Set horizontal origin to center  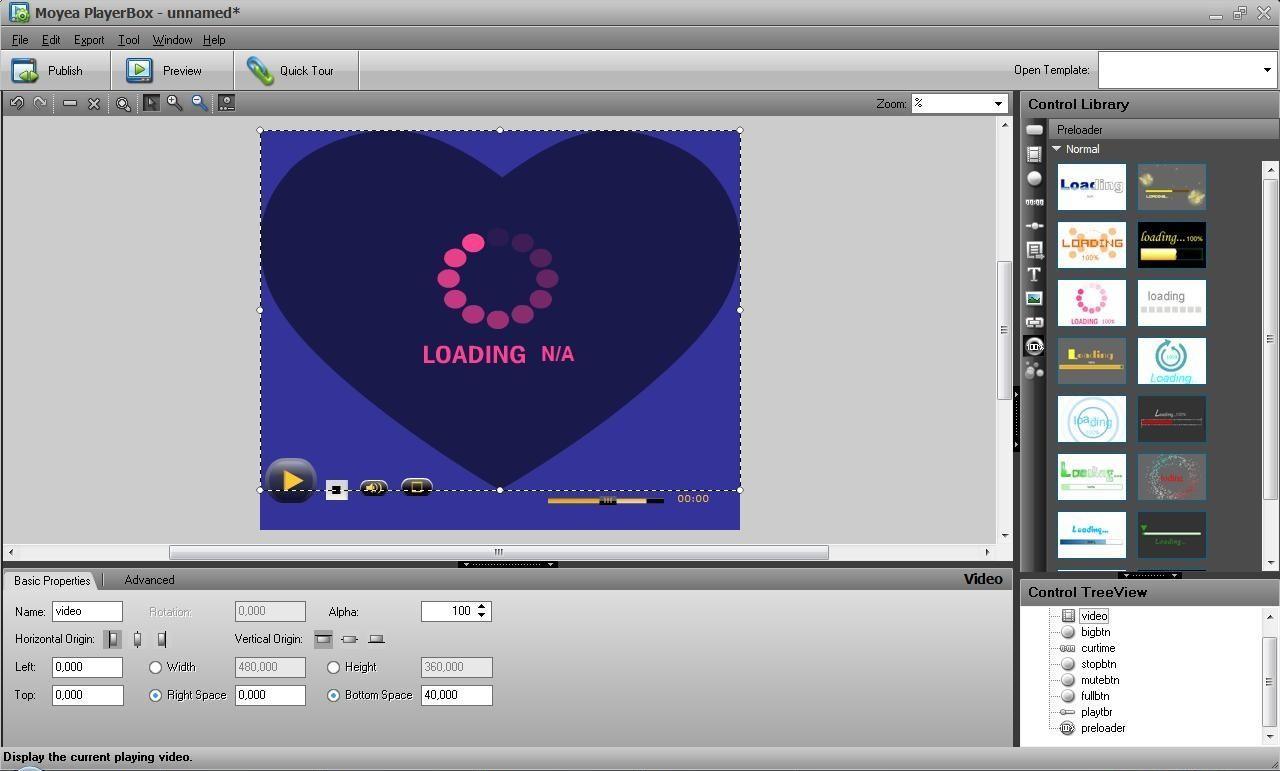(x=137, y=639)
